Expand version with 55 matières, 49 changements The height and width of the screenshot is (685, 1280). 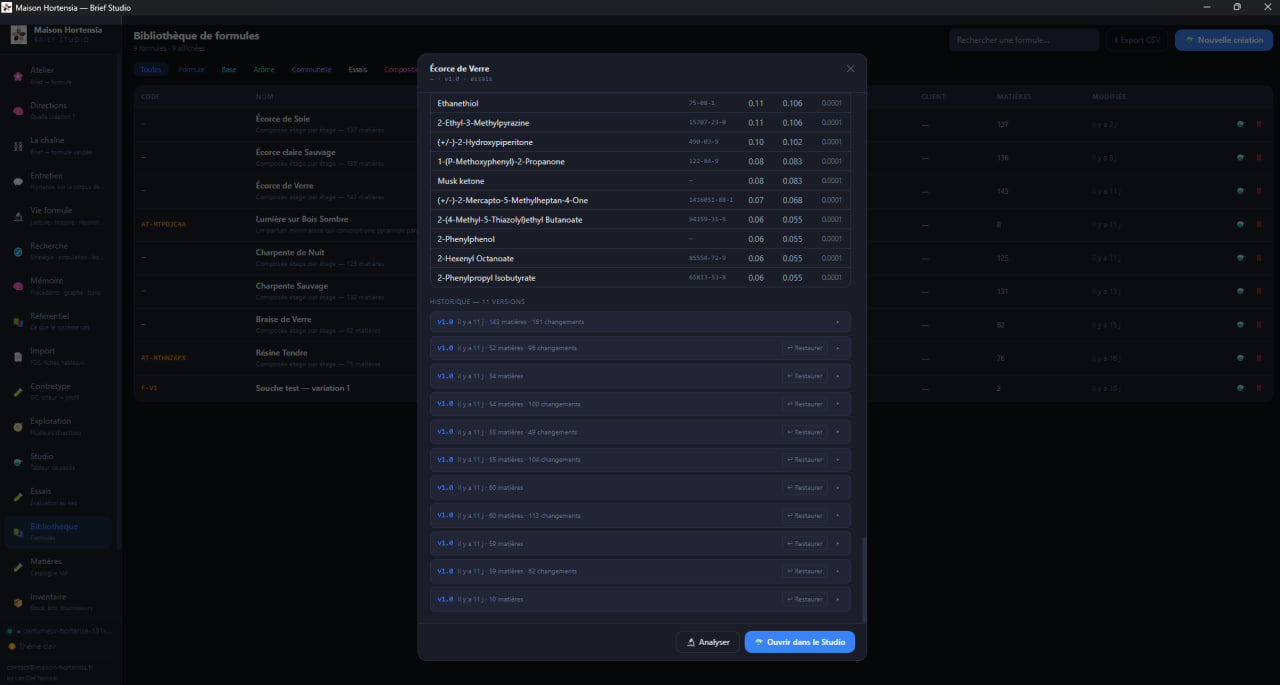coord(837,432)
